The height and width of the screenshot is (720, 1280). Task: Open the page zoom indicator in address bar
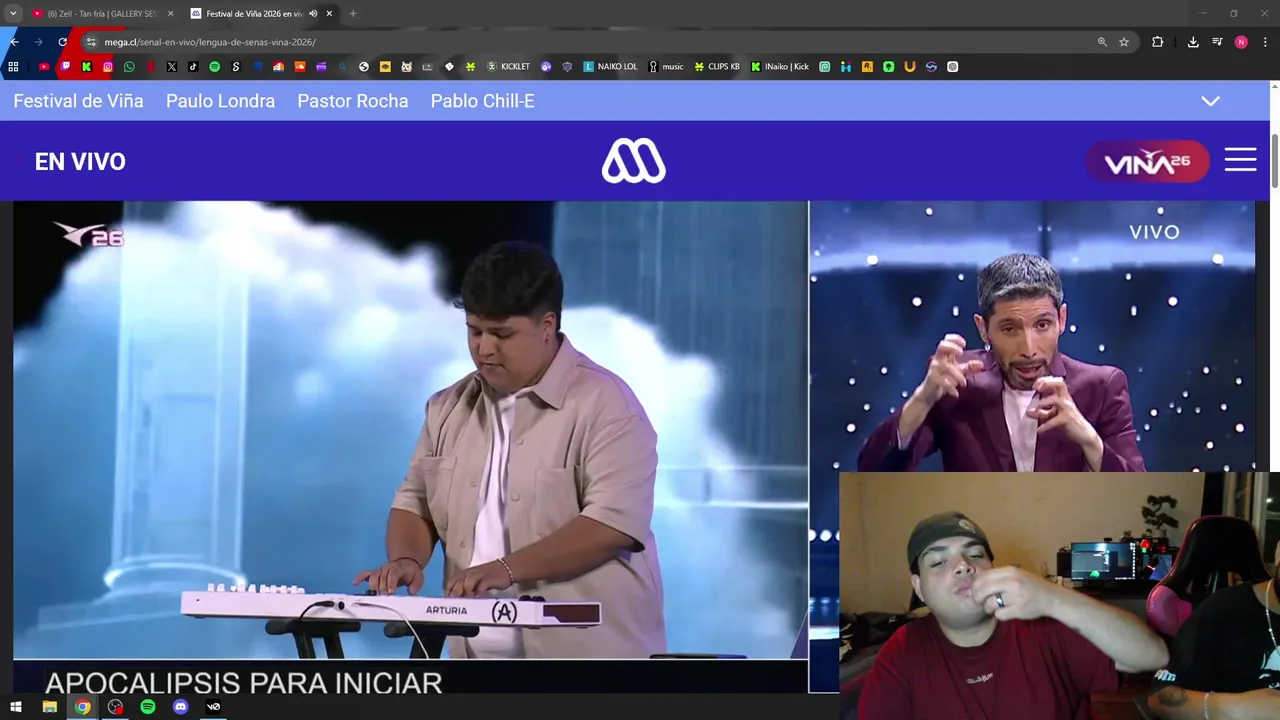tap(1102, 42)
